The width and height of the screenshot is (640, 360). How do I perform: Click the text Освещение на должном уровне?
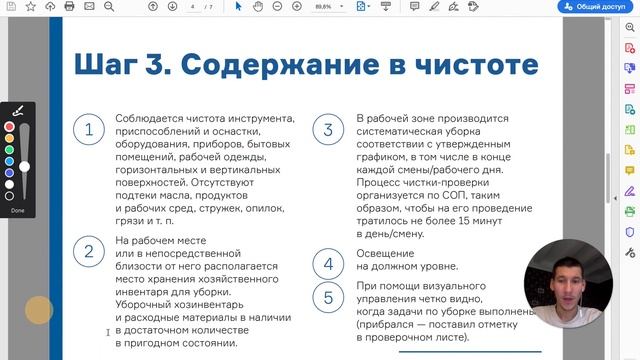coord(407,260)
